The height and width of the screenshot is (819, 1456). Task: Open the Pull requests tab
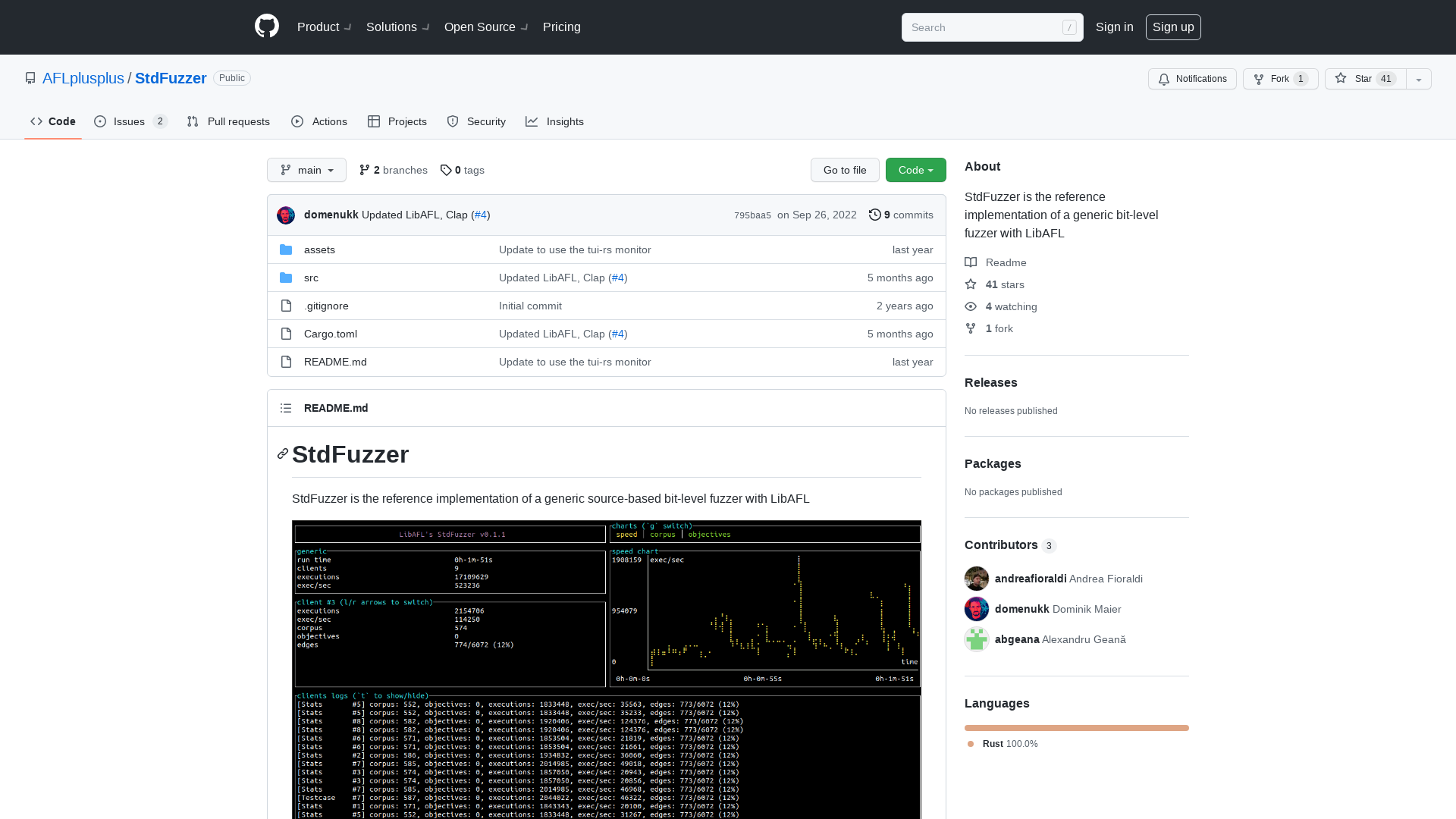point(228,121)
